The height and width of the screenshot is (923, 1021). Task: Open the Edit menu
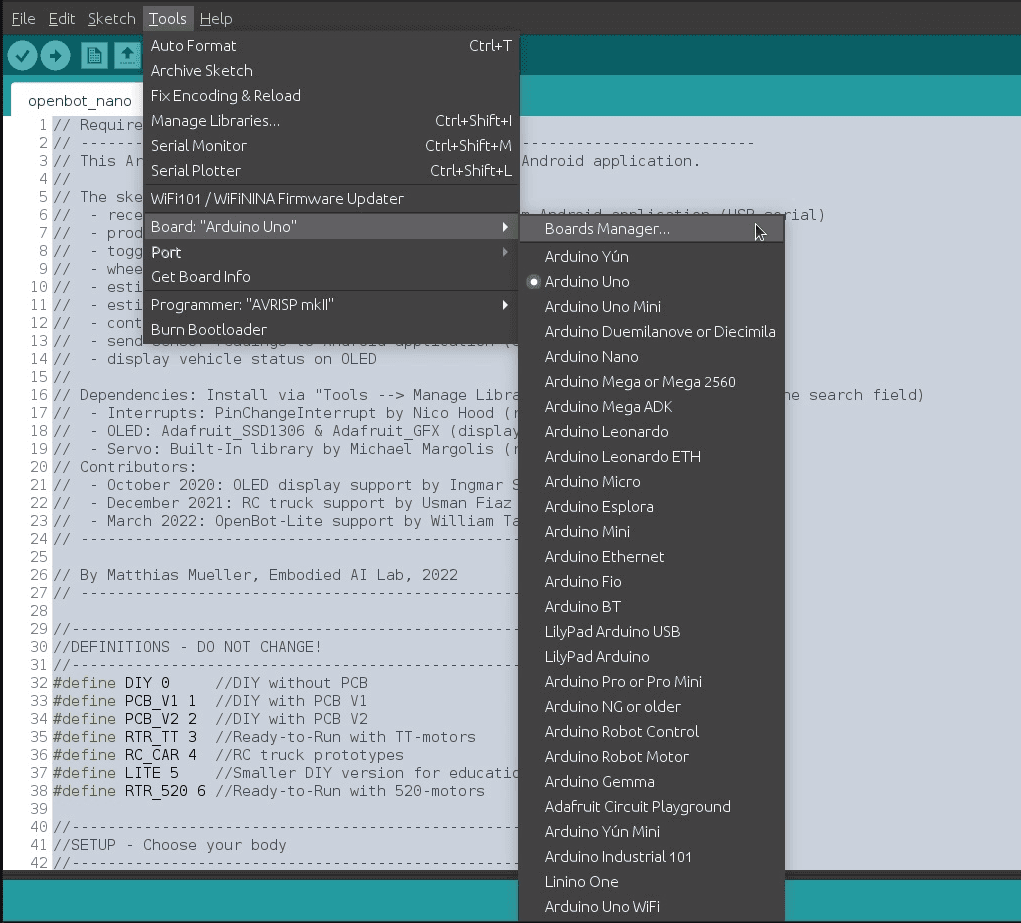(62, 19)
